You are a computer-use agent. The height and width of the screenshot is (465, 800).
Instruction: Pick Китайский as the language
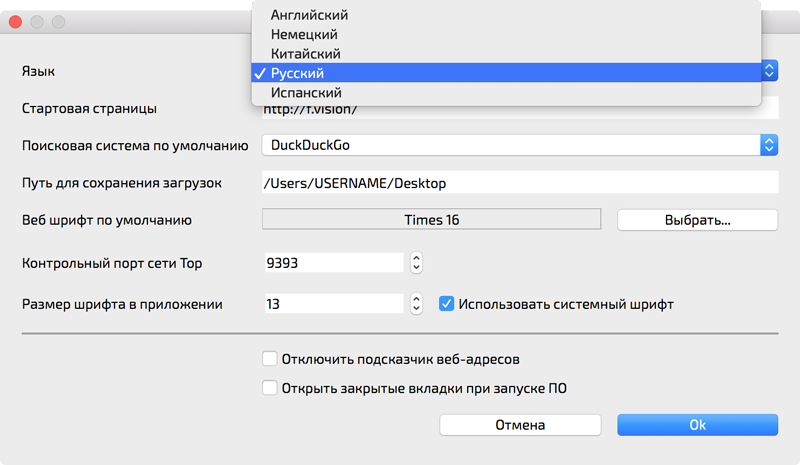pos(306,53)
